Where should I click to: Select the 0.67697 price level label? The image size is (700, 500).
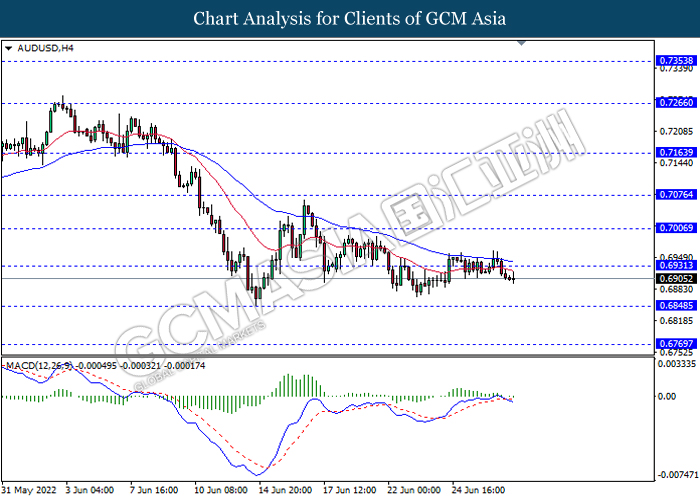[676, 344]
